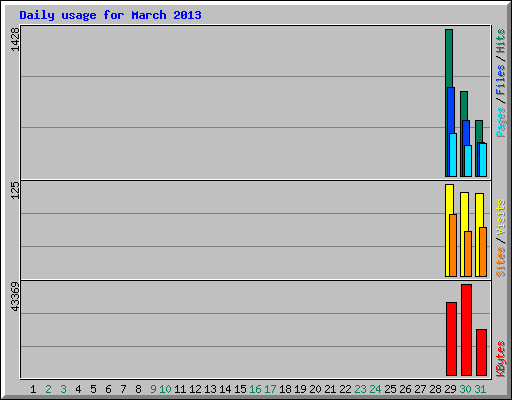This screenshot has width=512, height=400.
Task: Click day 10 on the x-axis
Action: pos(165,389)
